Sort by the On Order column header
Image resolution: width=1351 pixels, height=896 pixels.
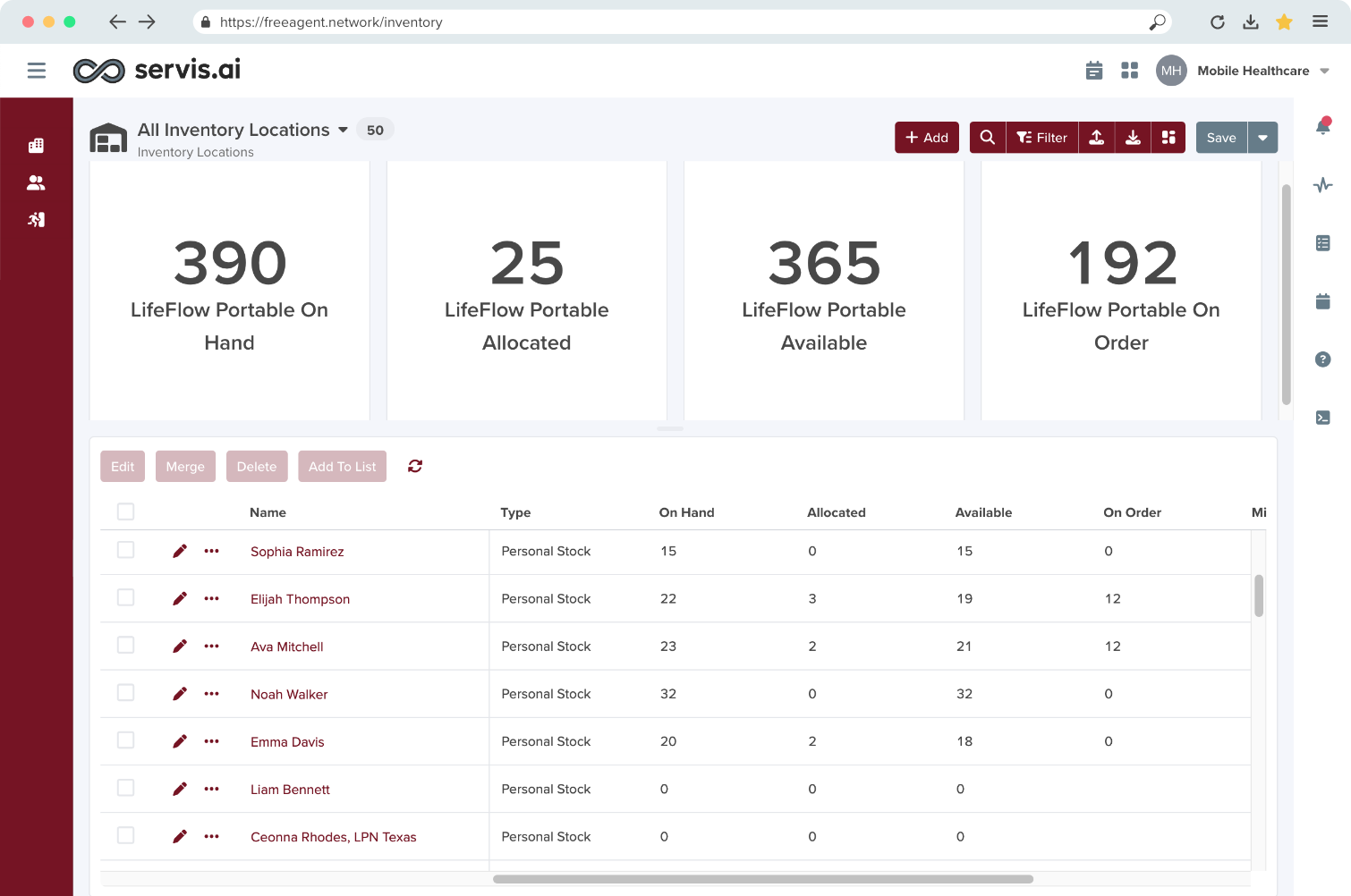coord(1132,512)
